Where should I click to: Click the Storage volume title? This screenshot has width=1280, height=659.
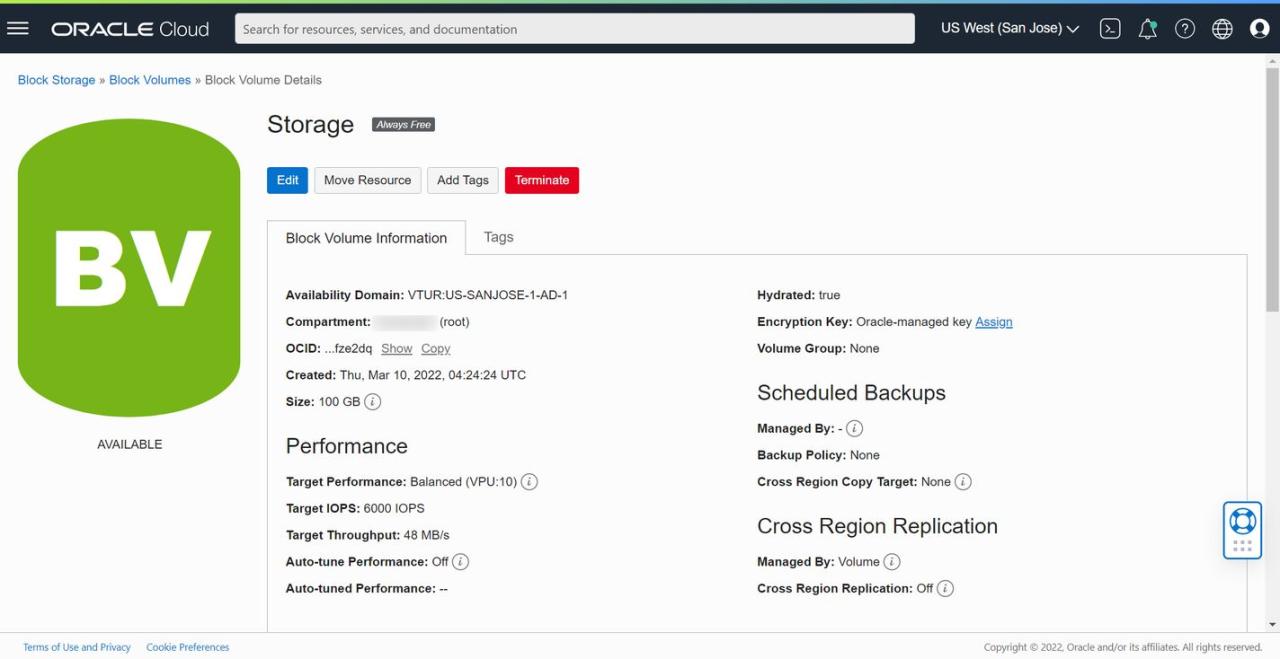pos(310,124)
